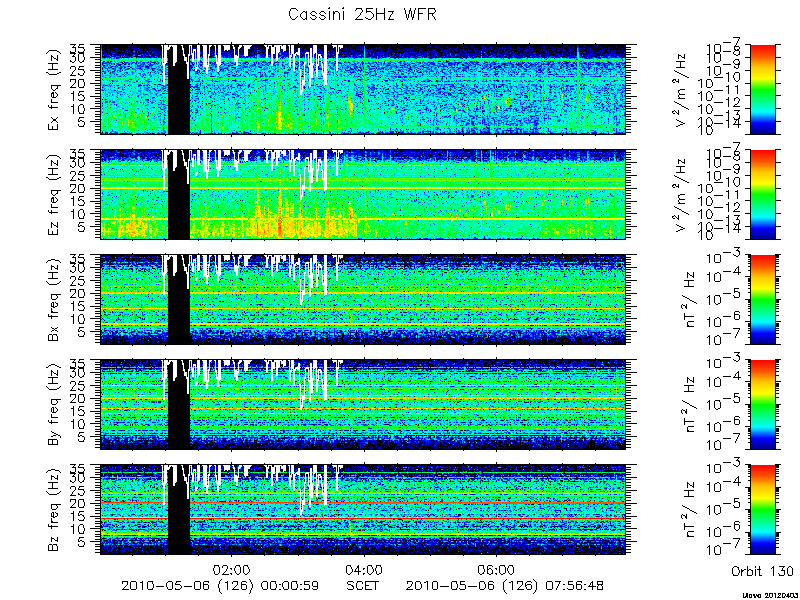Click the Ex spectrogram panel
Viewport: 800px width, 600px height.
[363, 89]
